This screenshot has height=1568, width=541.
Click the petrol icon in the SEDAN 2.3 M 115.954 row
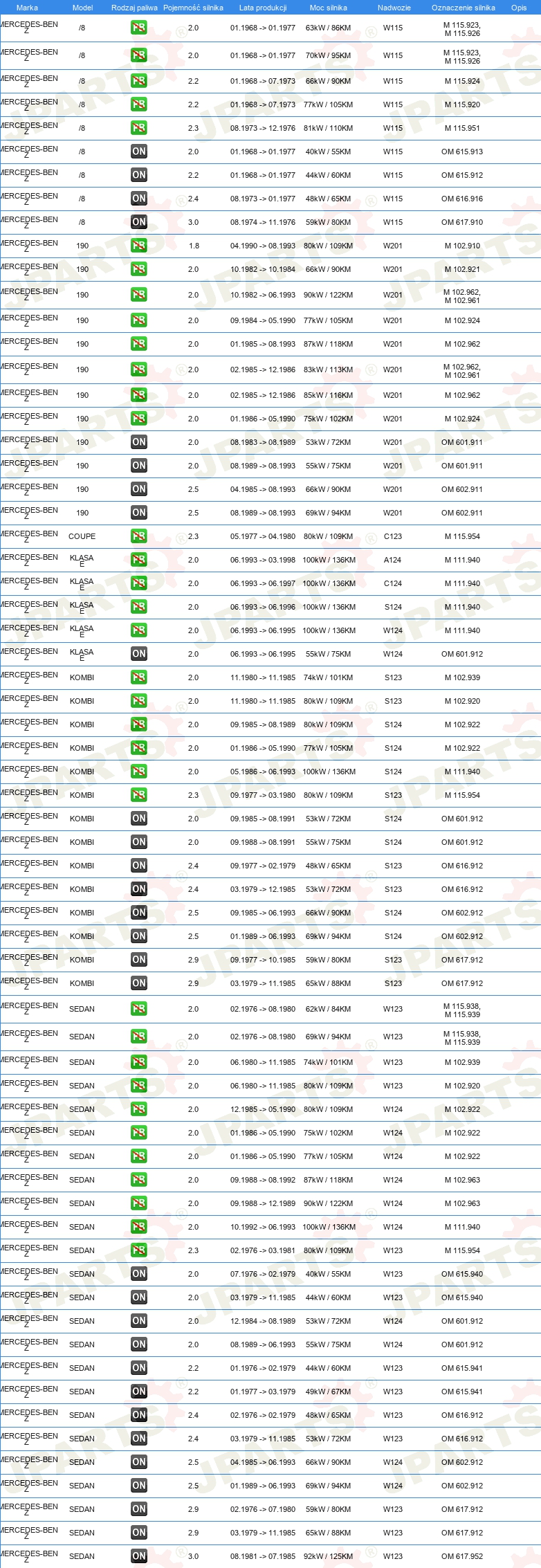139,1250
